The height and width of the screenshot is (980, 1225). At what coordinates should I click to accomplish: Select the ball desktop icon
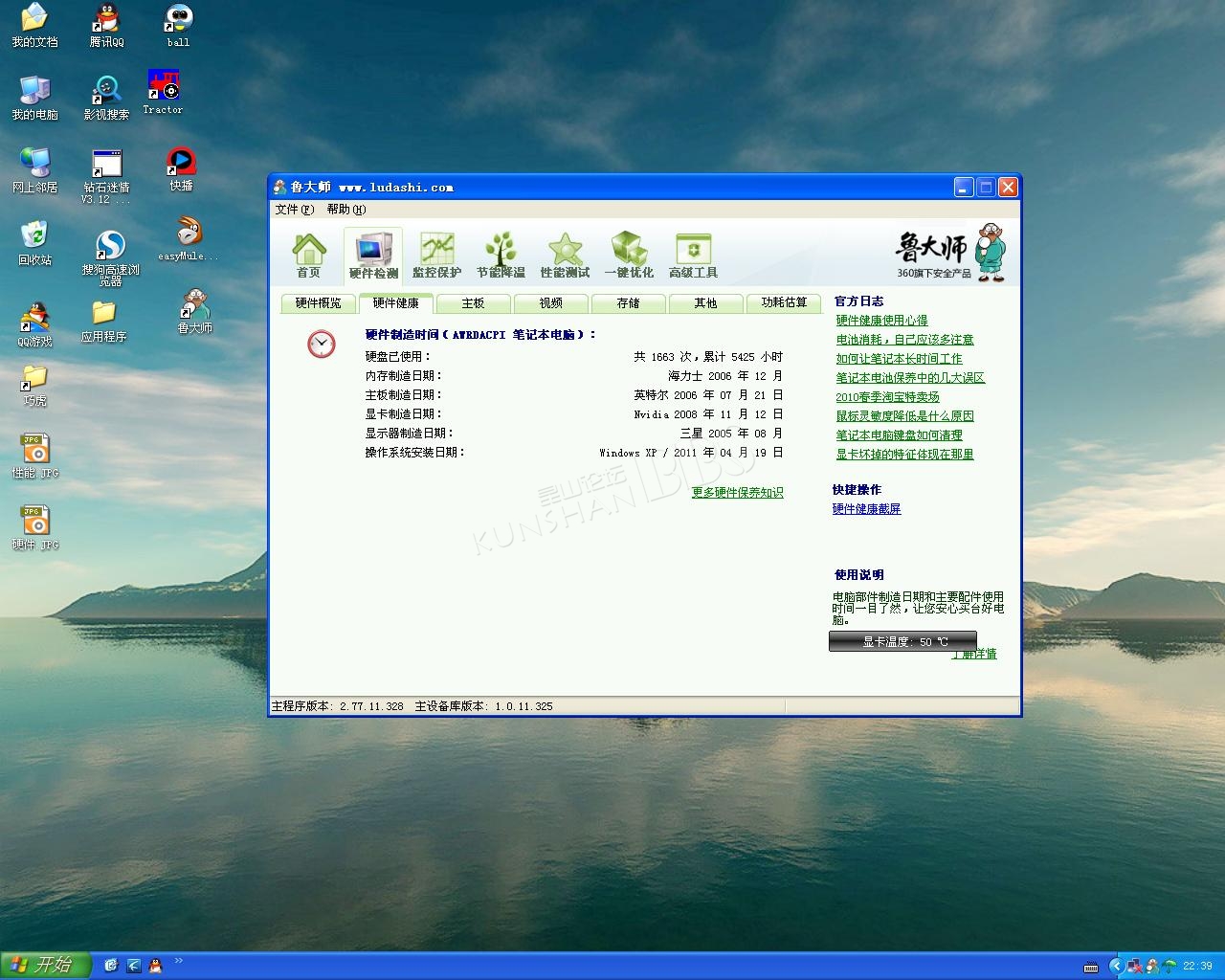[x=179, y=26]
